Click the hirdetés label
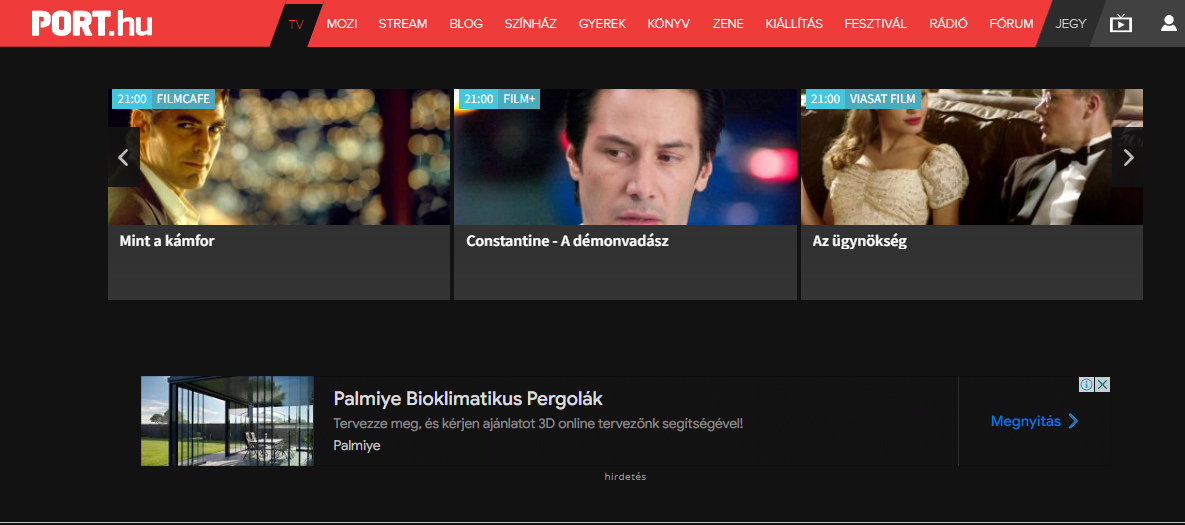 [625, 477]
